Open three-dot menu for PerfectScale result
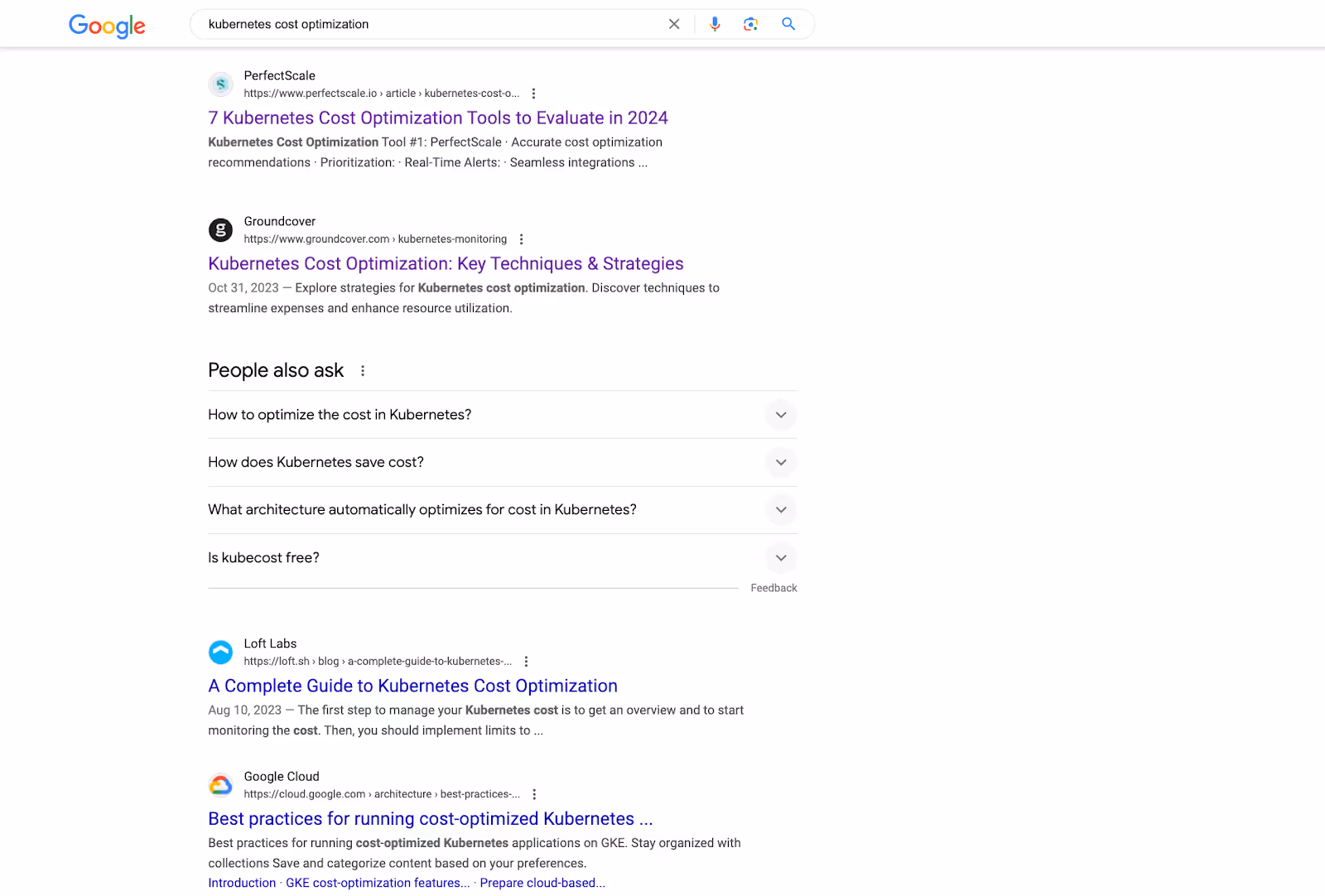1325x896 pixels. coord(533,94)
